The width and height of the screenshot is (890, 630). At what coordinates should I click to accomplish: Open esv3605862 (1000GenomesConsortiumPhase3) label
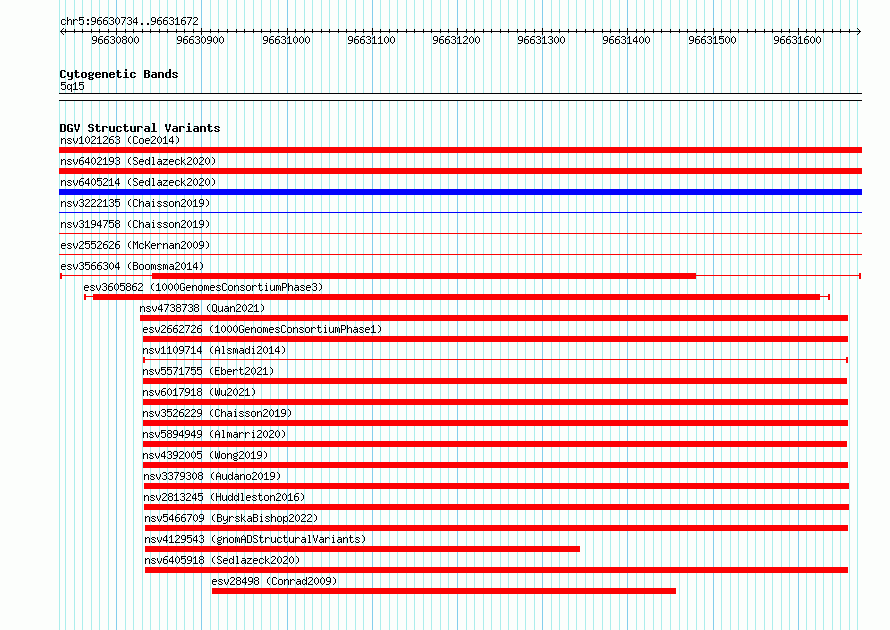(x=203, y=287)
